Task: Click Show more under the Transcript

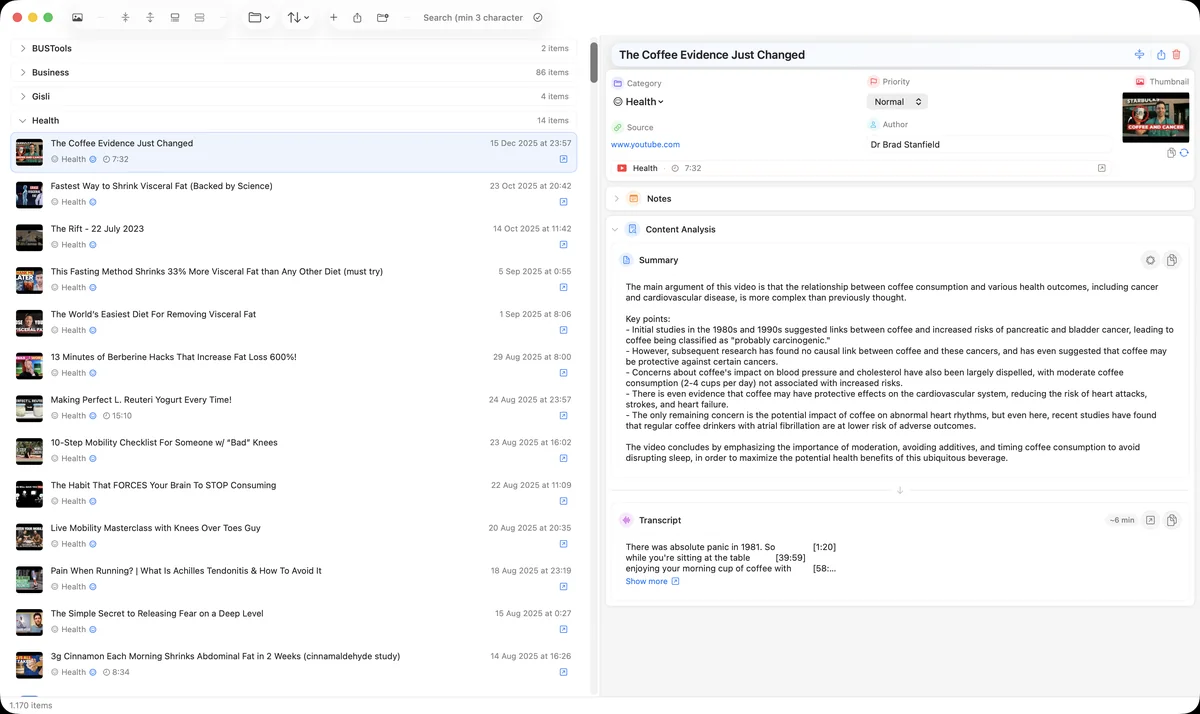Action: pyautogui.click(x=652, y=581)
